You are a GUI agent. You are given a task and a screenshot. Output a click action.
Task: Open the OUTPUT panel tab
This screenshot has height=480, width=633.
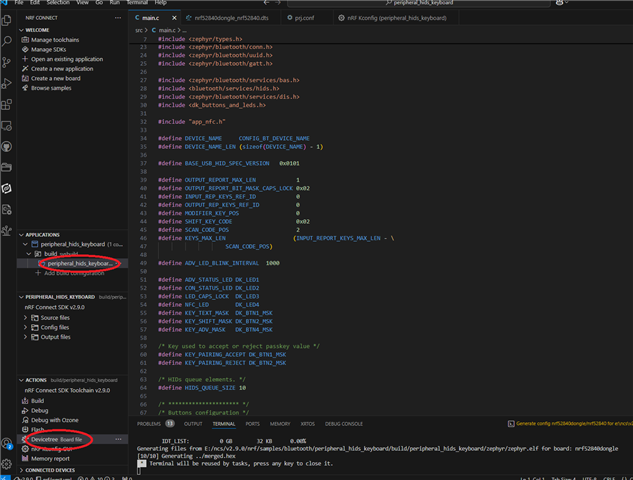pyautogui.click(x=193, y=424)
